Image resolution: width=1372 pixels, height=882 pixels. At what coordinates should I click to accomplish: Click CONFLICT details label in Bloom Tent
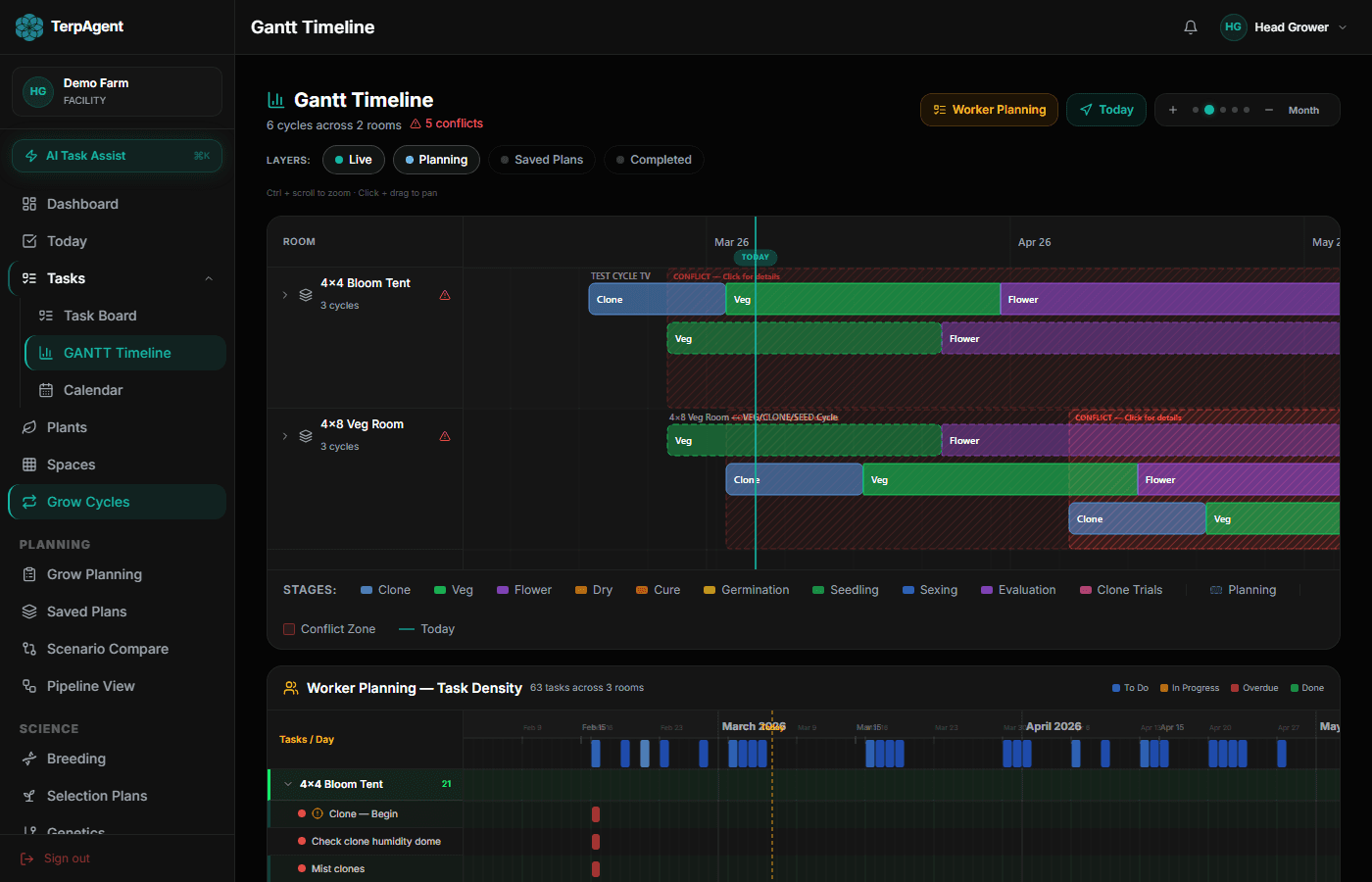[726, 276]
